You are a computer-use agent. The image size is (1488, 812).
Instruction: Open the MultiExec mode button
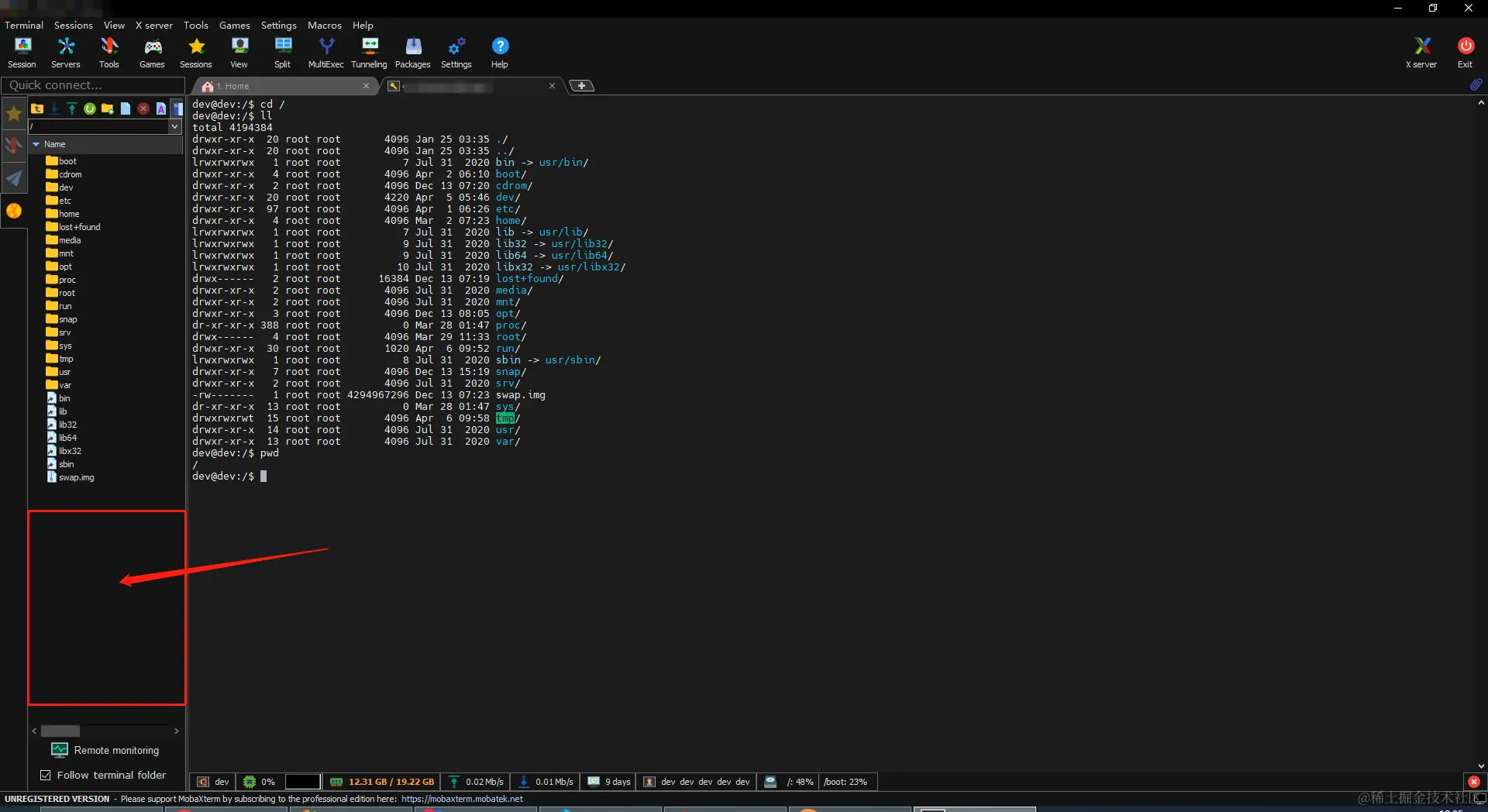coord(326,53)
